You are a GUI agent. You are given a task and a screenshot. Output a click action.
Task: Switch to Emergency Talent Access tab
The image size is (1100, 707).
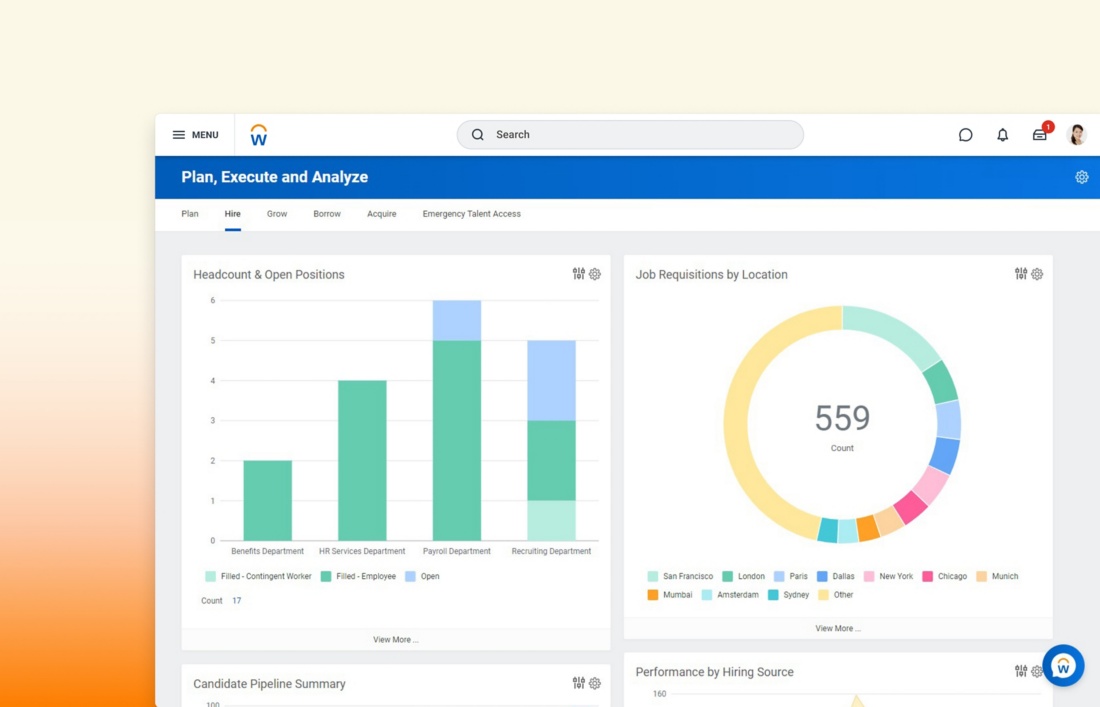click(471, 214)
